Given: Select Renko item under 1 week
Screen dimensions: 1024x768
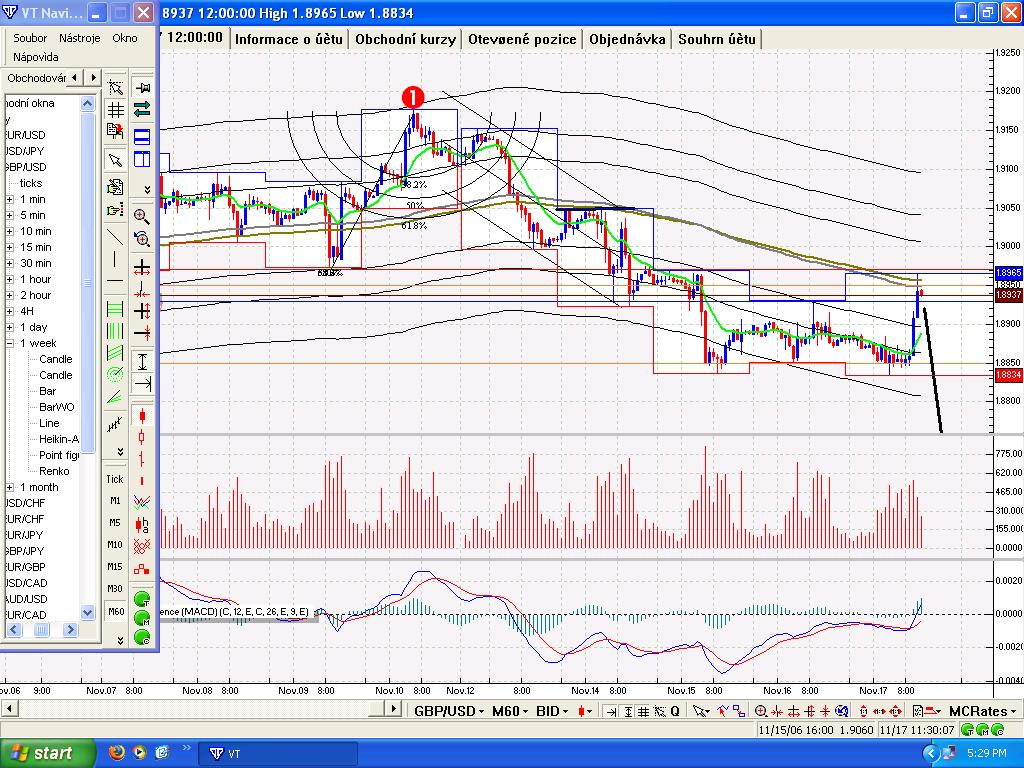Looking at the screenshot, I should coord(54,472).
